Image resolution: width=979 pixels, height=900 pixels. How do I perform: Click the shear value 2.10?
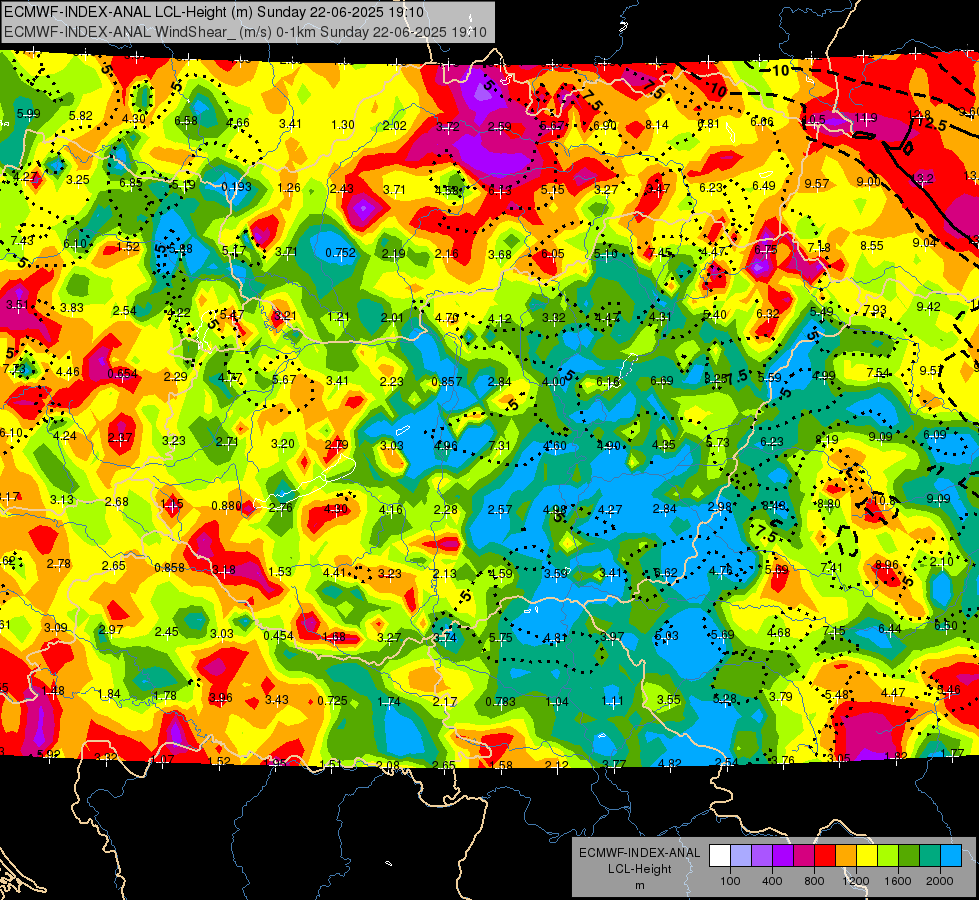pos(942,561)
